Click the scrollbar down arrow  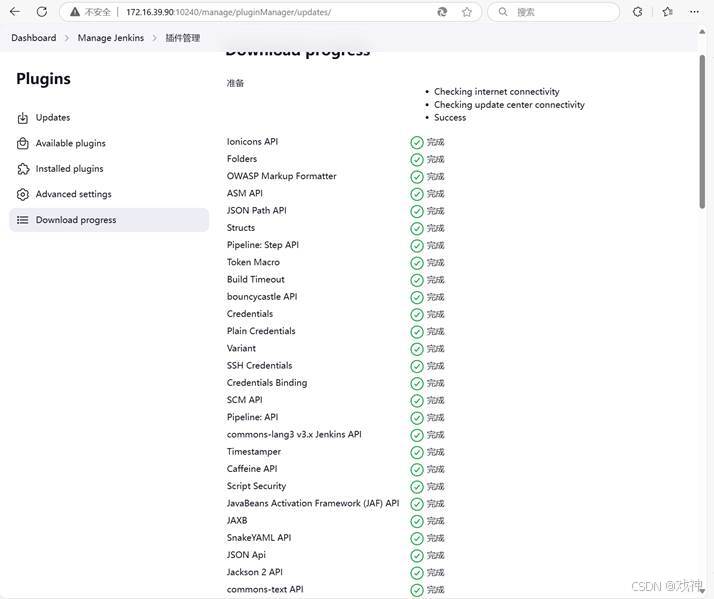pos(702,591)
